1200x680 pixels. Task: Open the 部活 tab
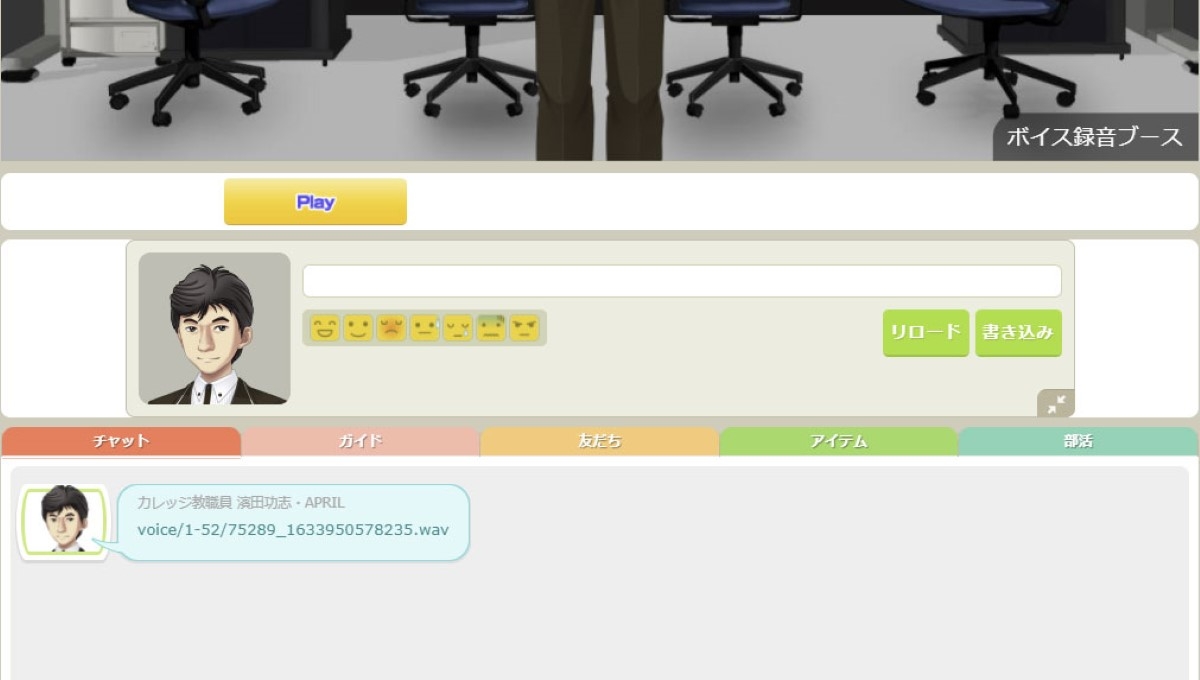pyautogui.click(x=1077, y=442)
